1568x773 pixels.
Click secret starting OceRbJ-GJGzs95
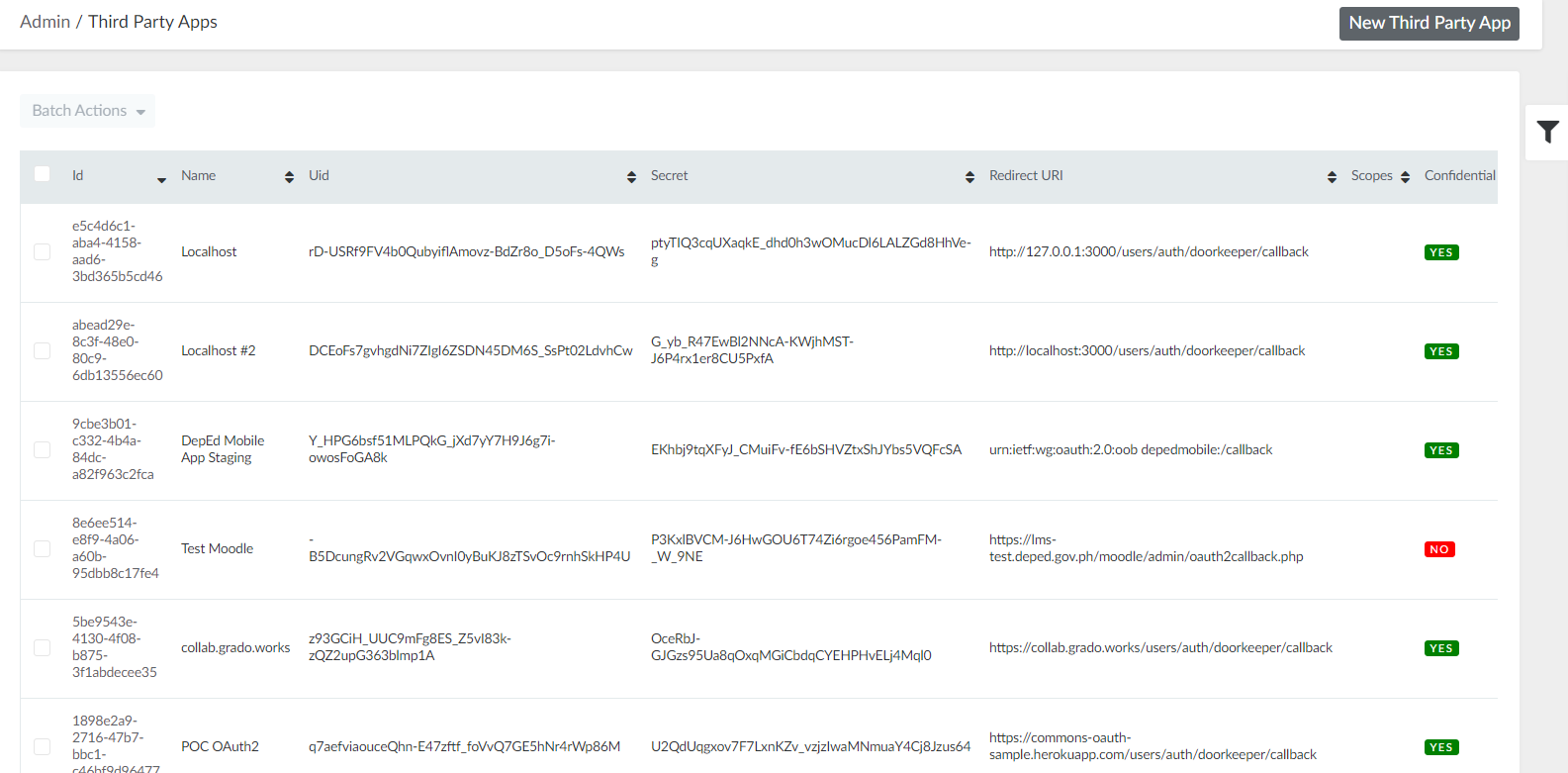tap(790, 647)
